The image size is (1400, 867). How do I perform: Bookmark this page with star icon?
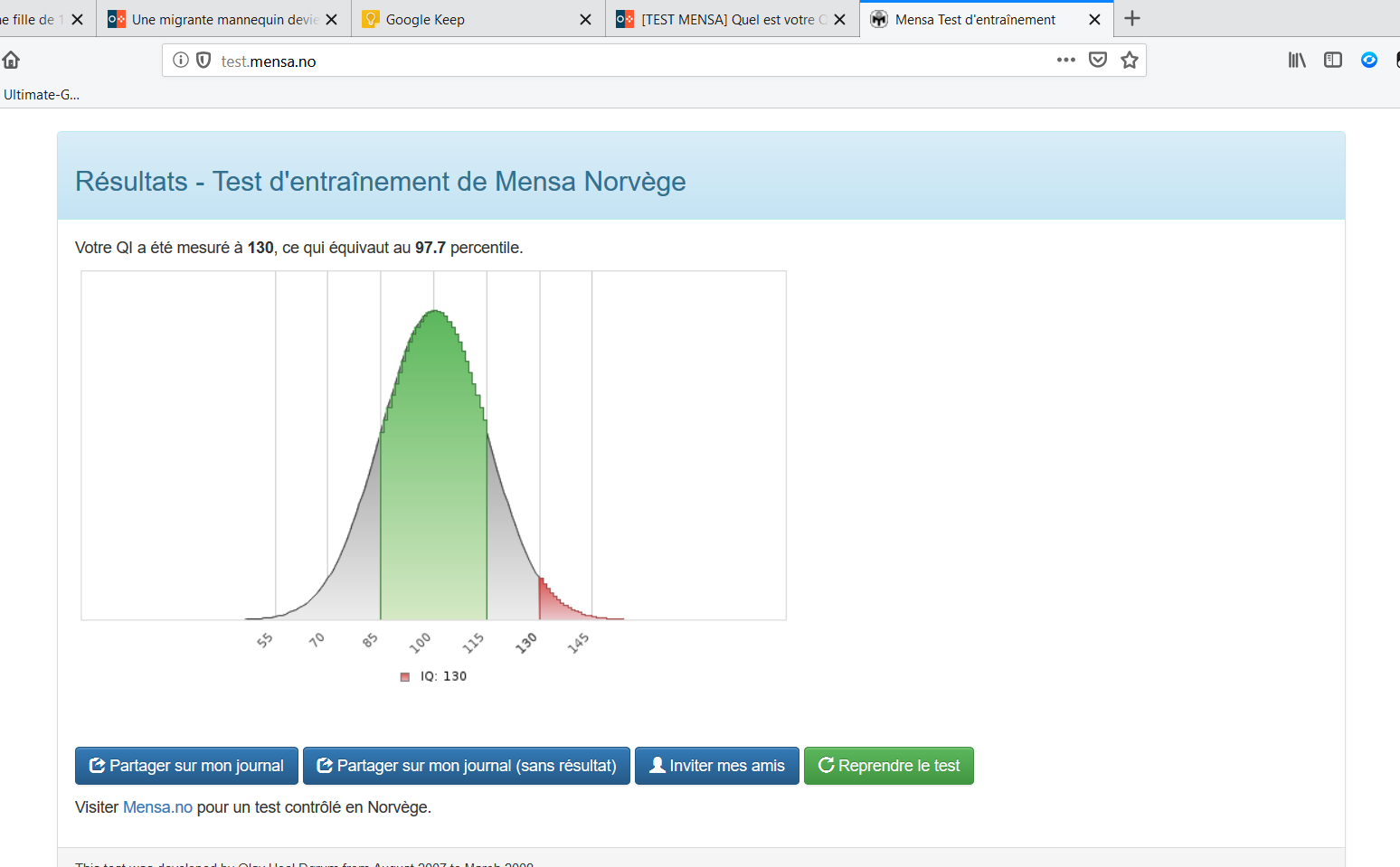[x=1130, y=60]
